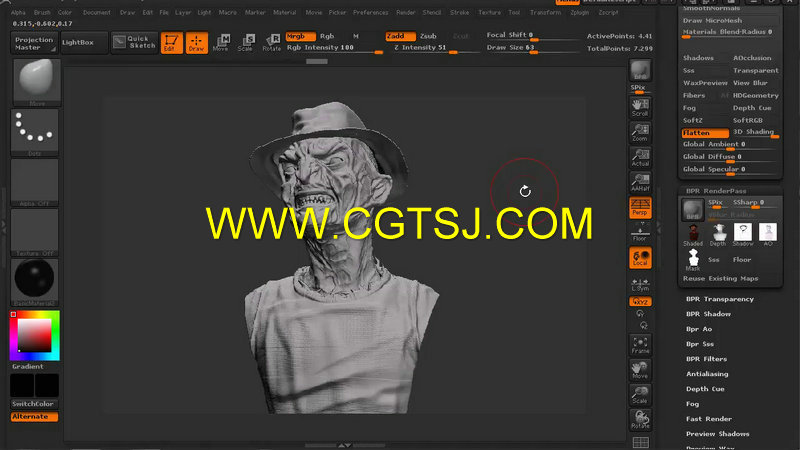Viewport: 800px width, 450px height.
Task: Open the Tool menu
Action: click(x=514, y=12)
